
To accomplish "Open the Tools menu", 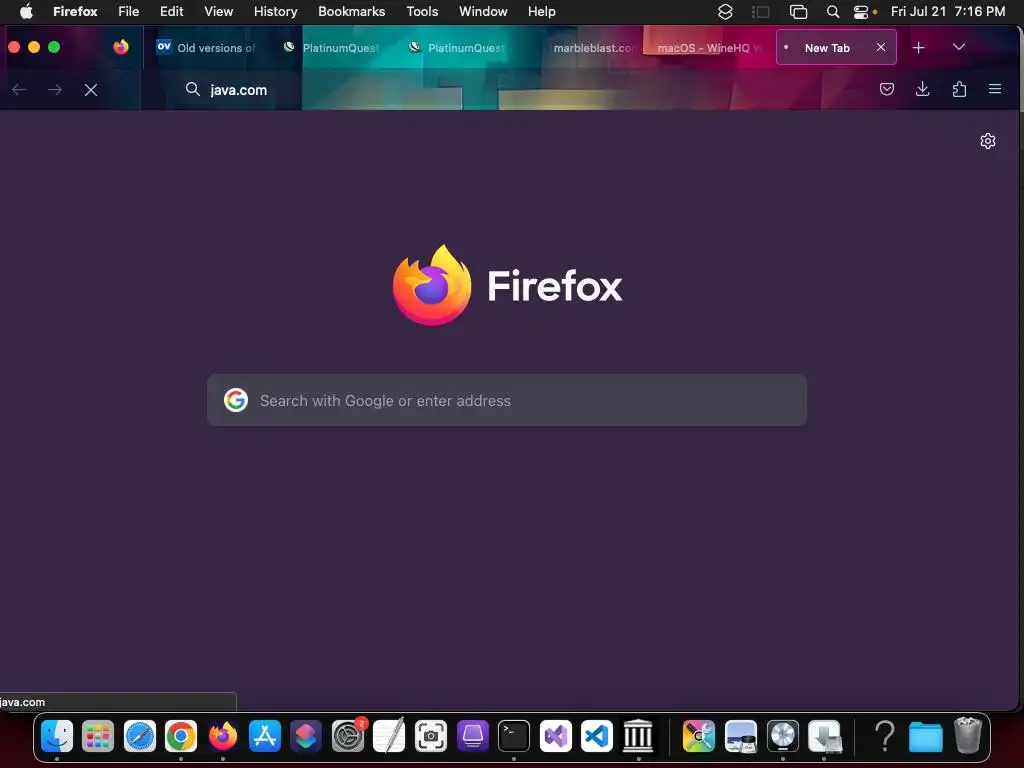I will pos(422,12).
